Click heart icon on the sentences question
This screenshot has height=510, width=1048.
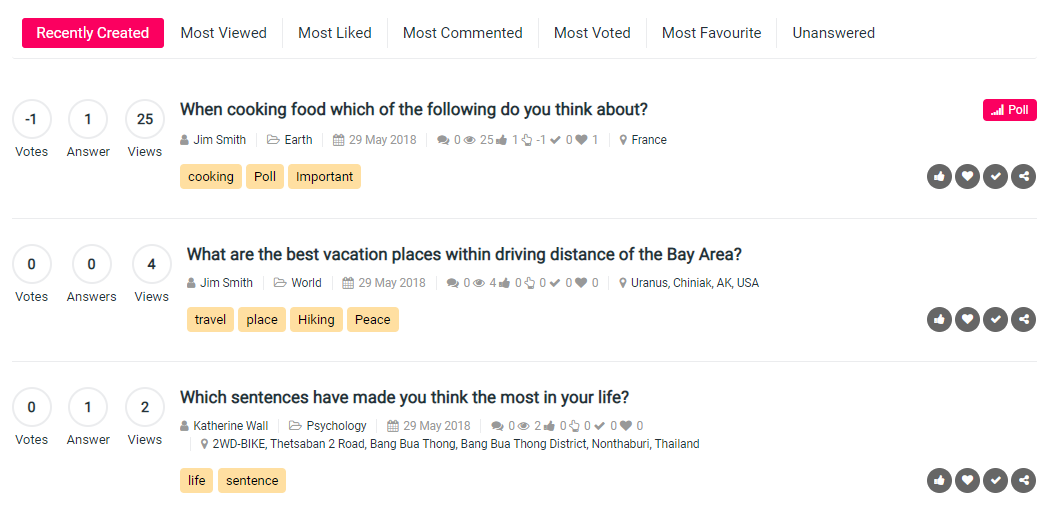pos(966,481)
